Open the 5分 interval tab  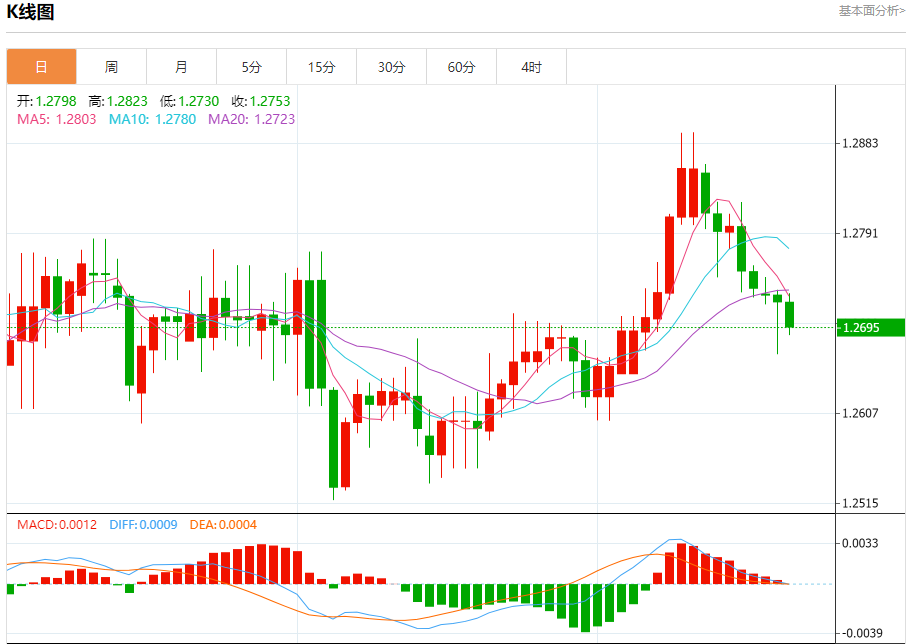point(251,67)
